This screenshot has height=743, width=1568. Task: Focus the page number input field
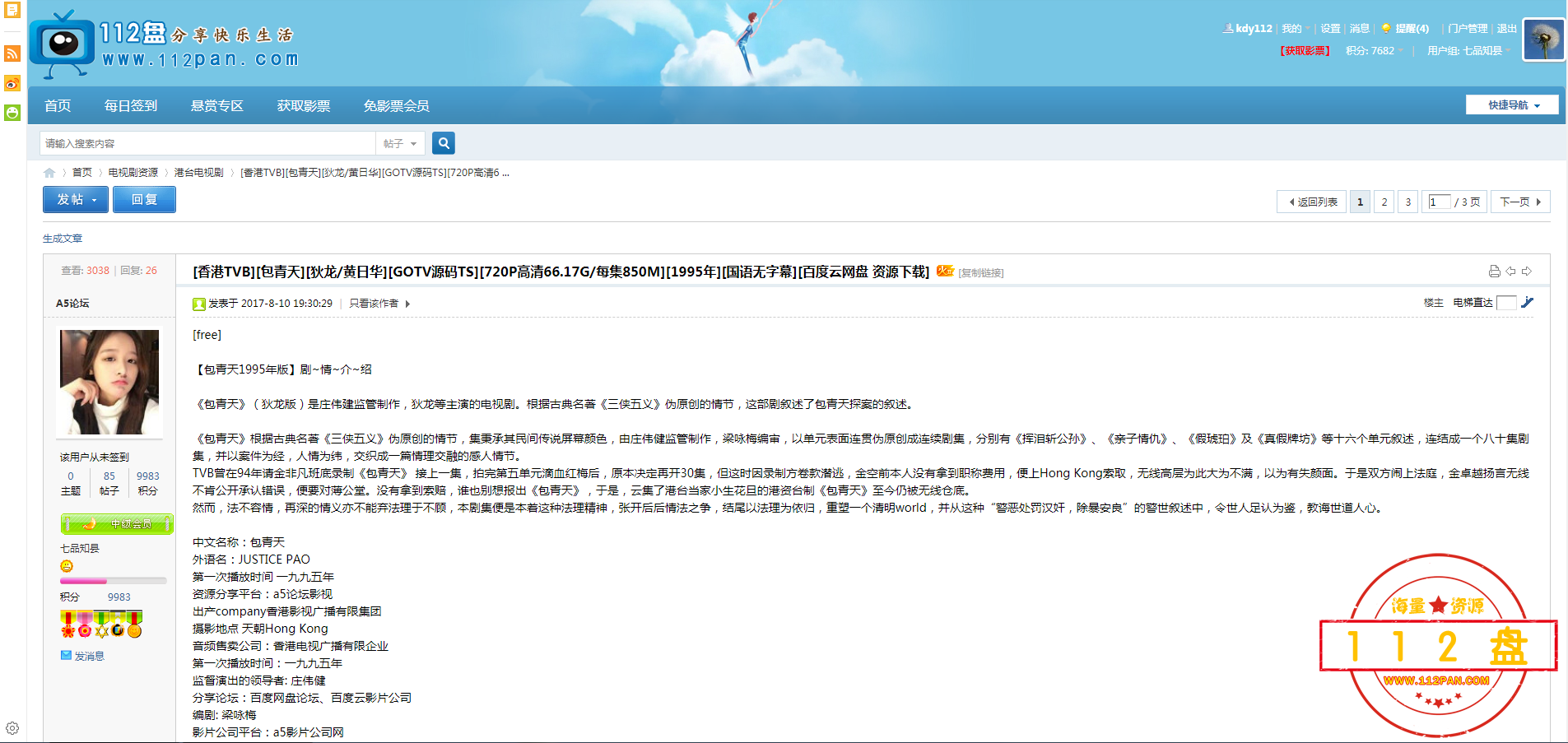coord(1440,202)
